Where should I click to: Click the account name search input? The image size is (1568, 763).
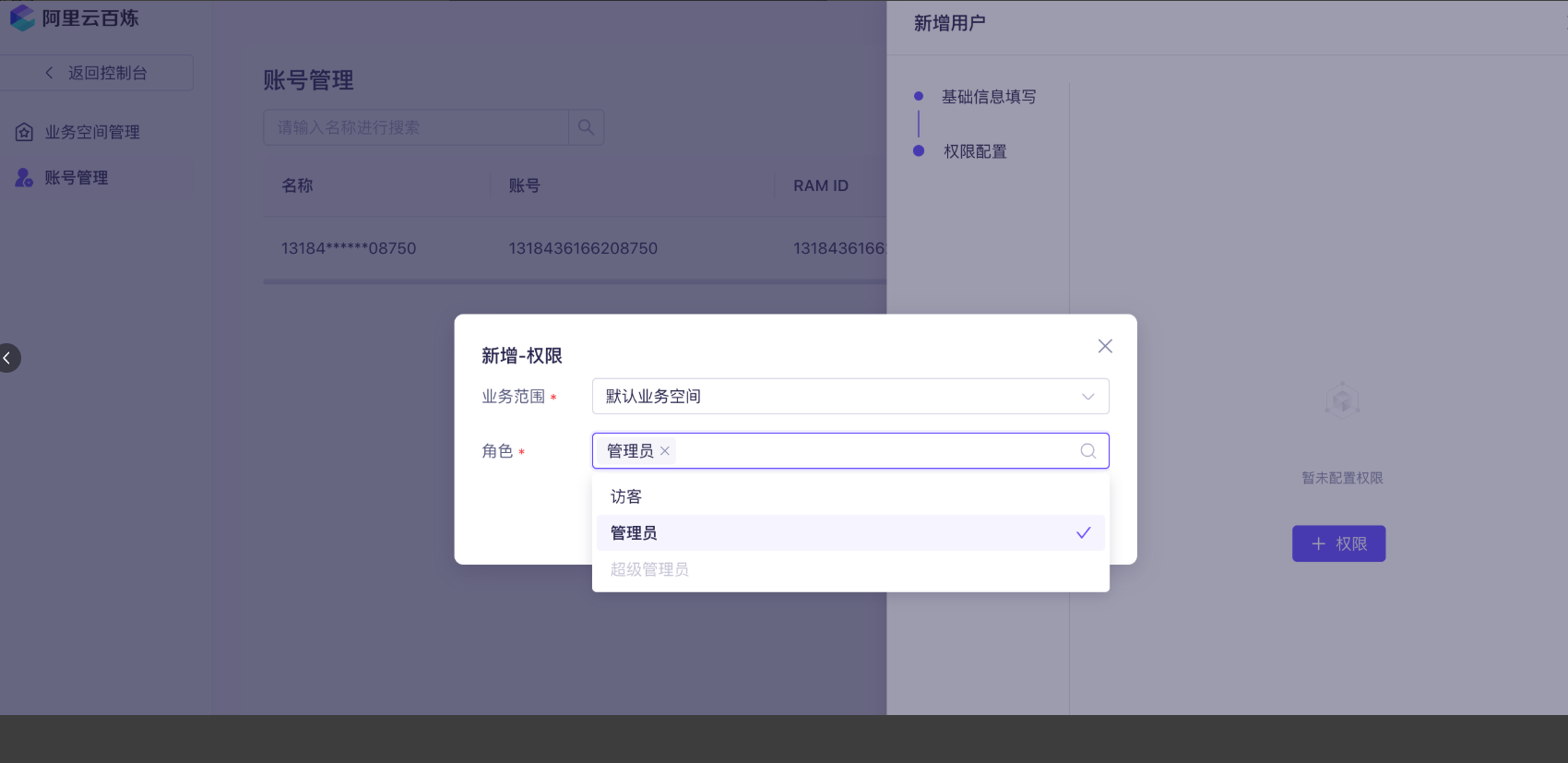click(415, 127)
